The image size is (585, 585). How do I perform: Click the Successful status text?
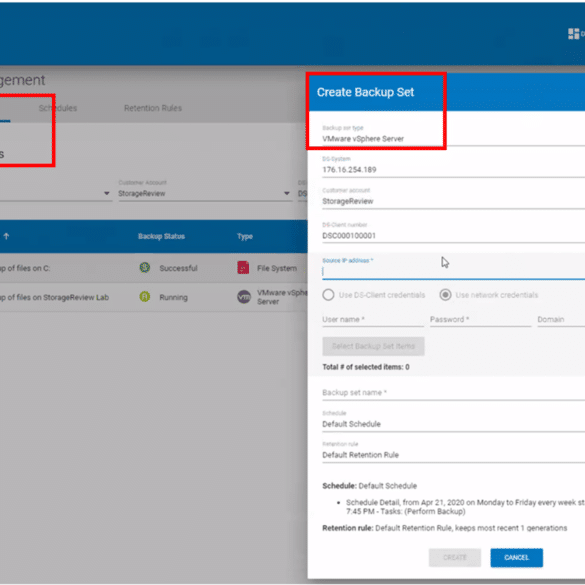coord(178,268)
